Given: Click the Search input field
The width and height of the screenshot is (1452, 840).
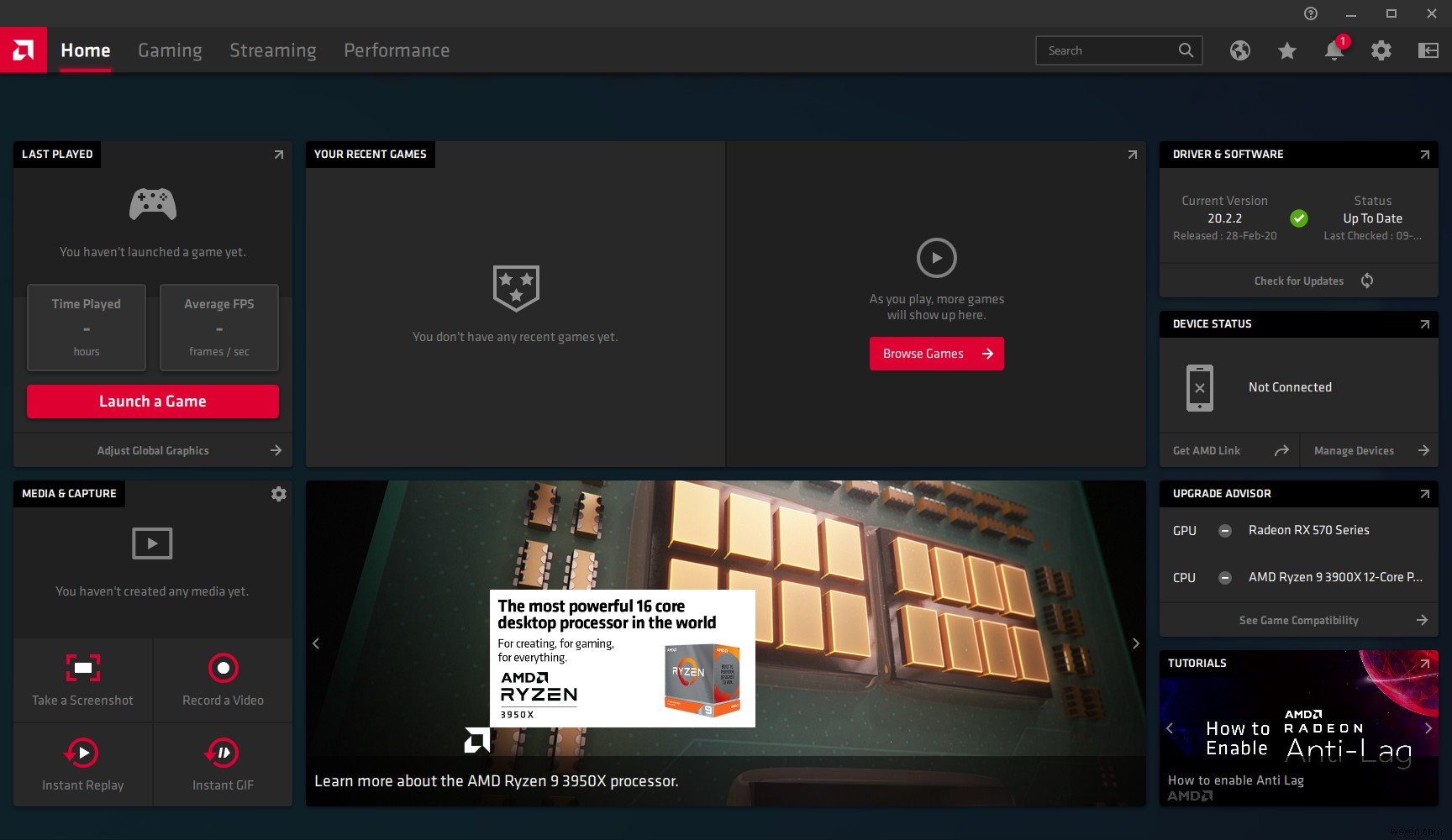Looking at the screenshot, I should click(1119, 50).
